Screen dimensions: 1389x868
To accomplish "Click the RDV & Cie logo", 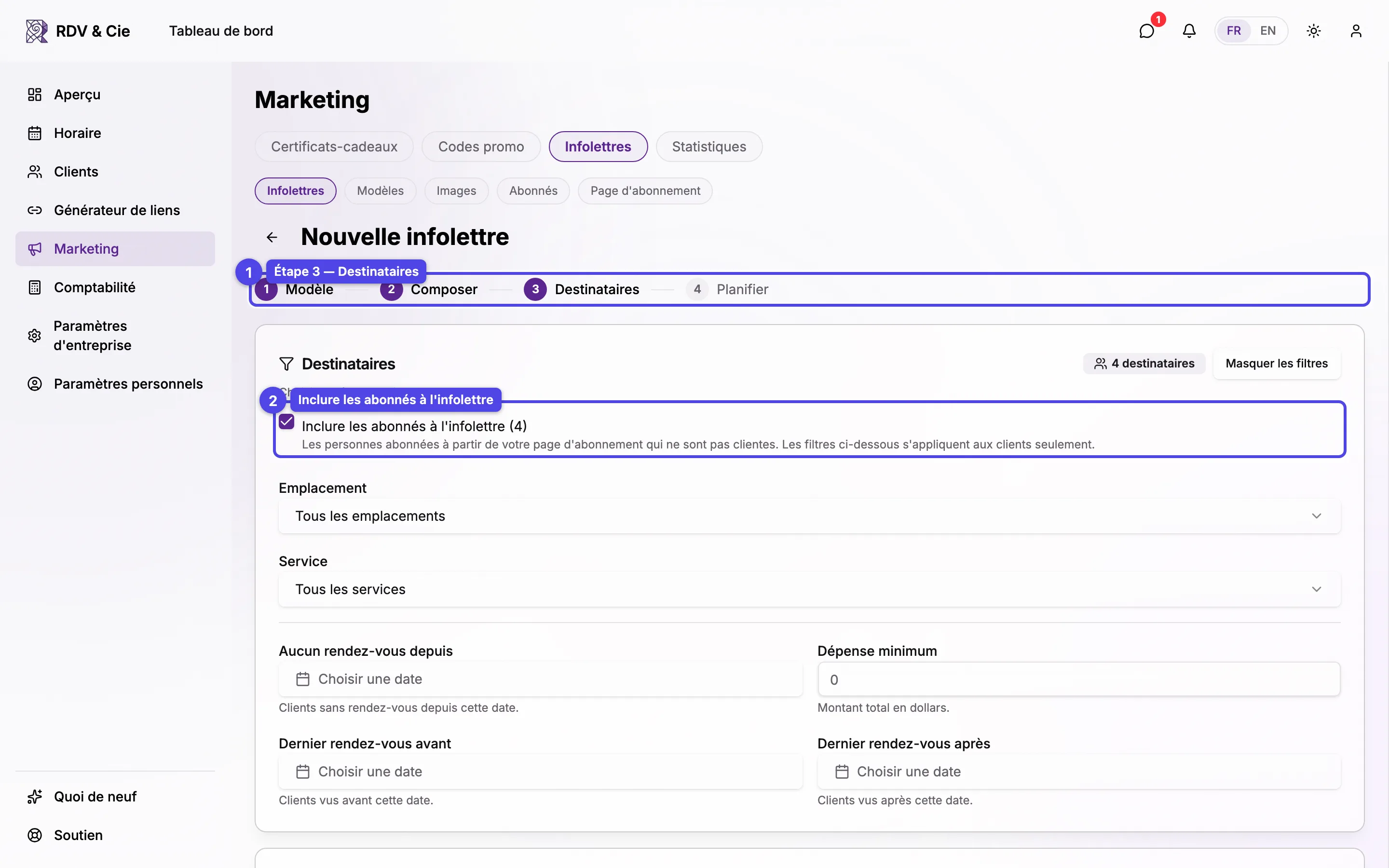I will pyautogui.click(x=78, y=31).
